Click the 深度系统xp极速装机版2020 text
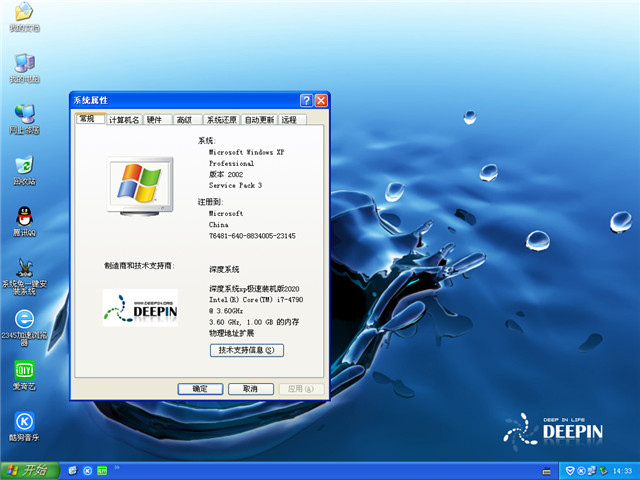 pos(254,289)
